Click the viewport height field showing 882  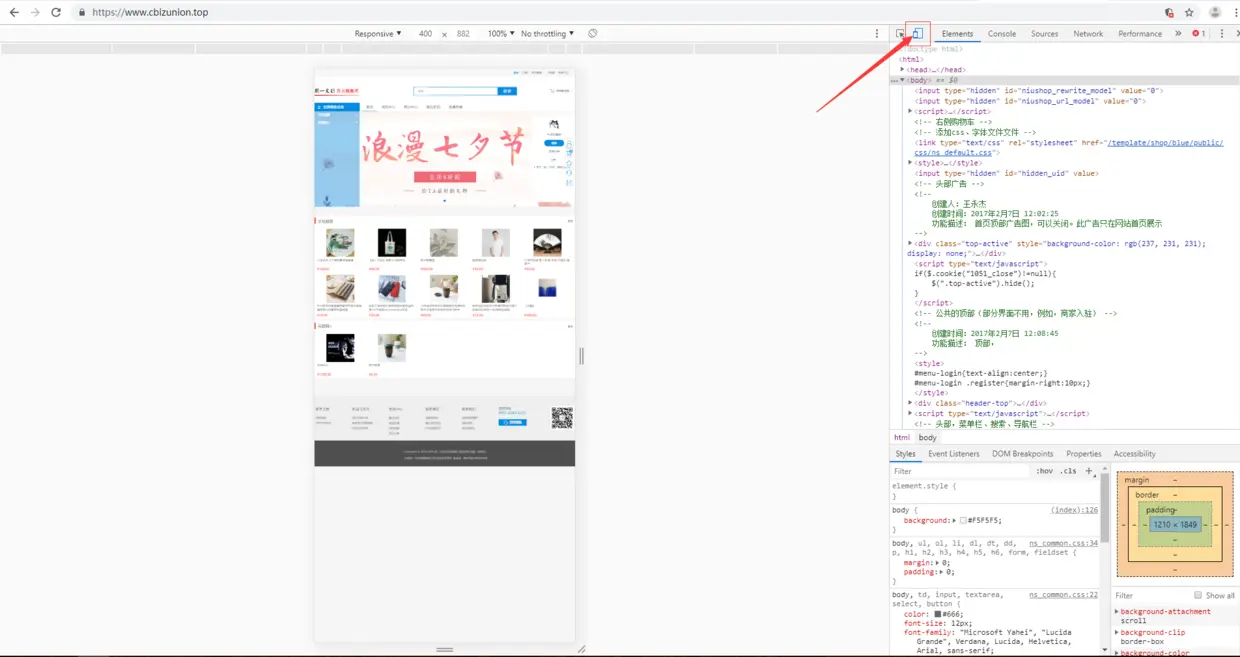[x=463, y=33]
